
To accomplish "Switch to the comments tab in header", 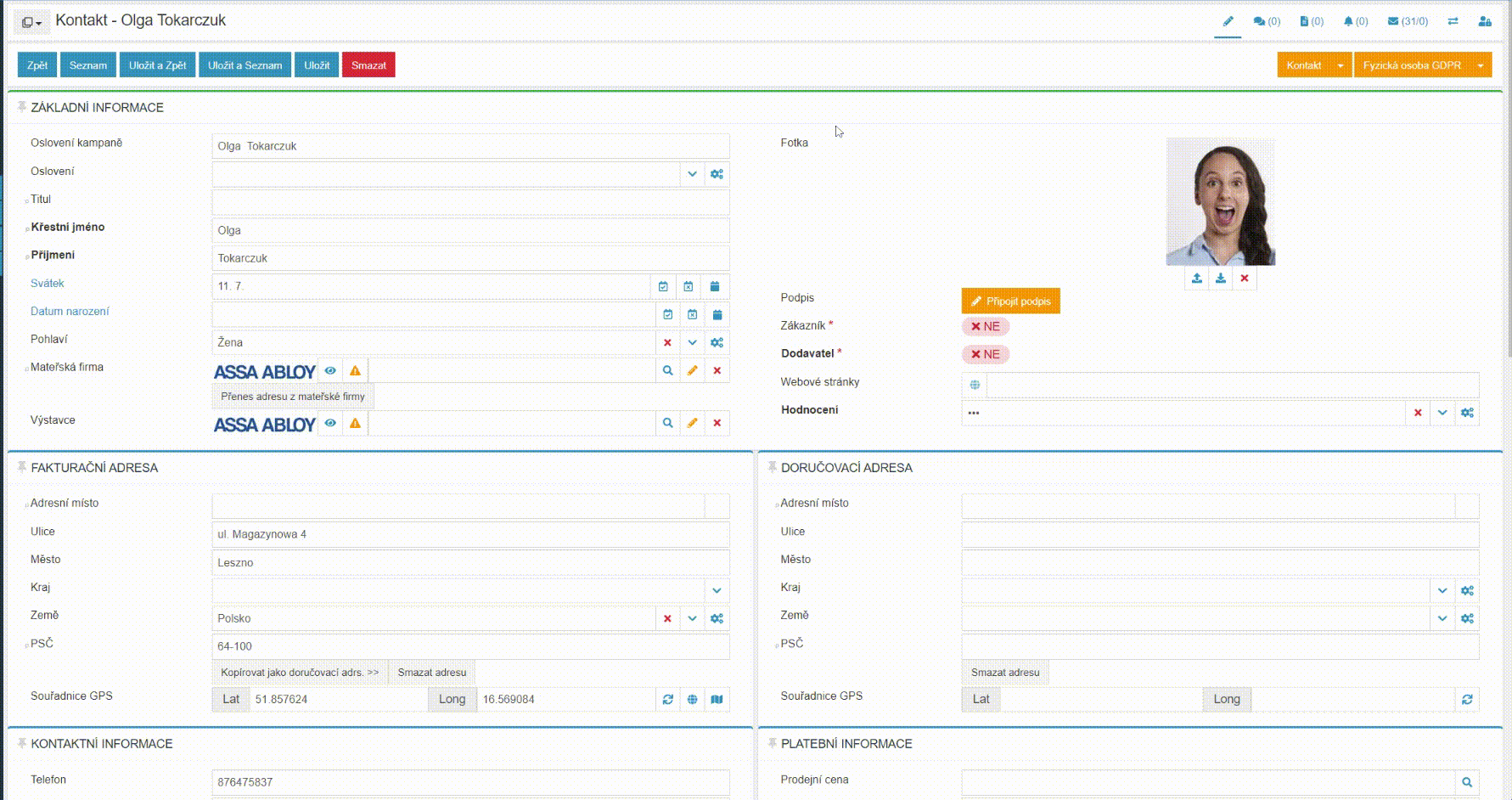I will 1267,21.
